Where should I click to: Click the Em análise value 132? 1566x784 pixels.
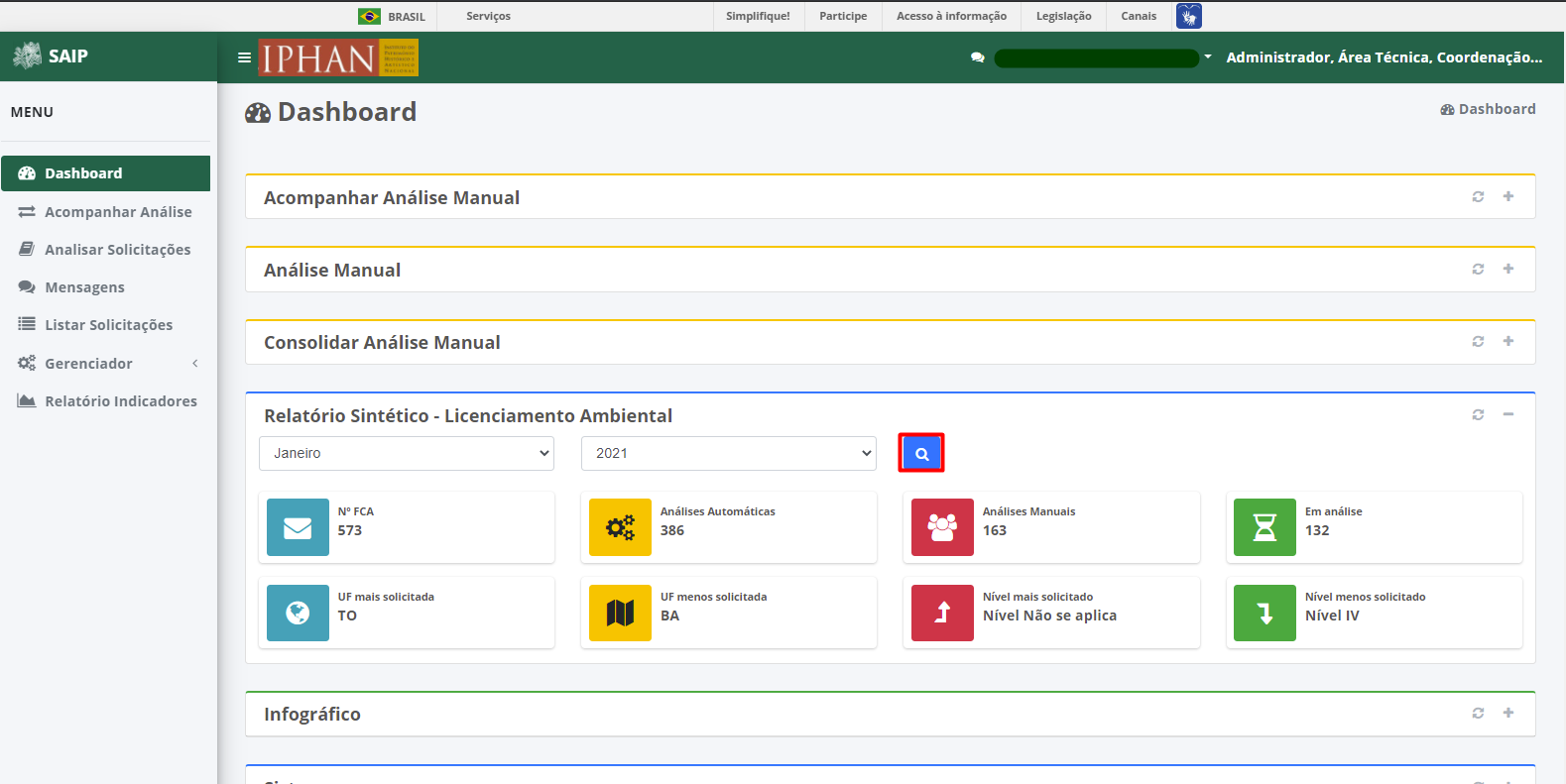[1317, 530]
